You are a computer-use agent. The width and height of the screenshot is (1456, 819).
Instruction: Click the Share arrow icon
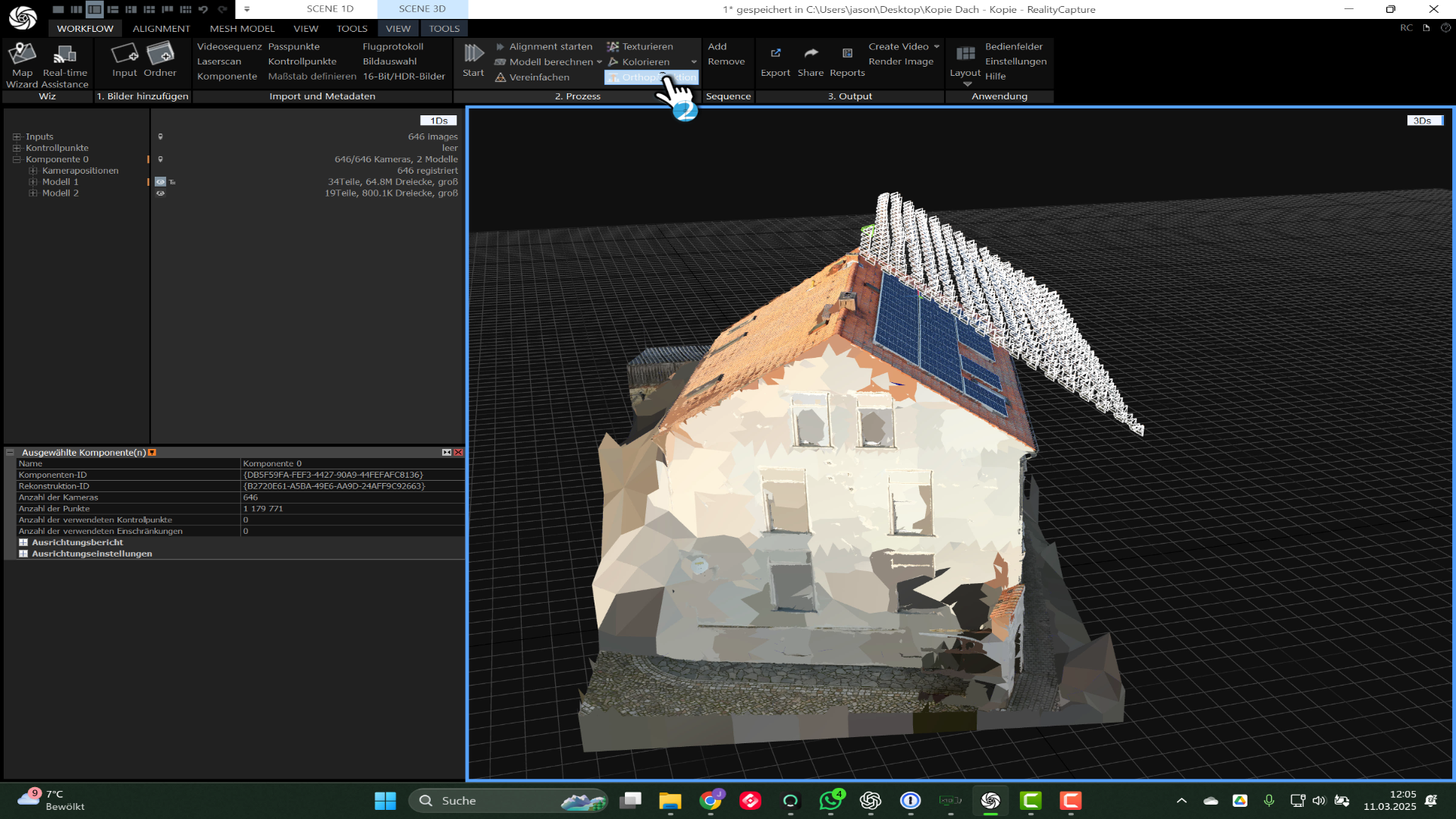[x=811, y=53]
